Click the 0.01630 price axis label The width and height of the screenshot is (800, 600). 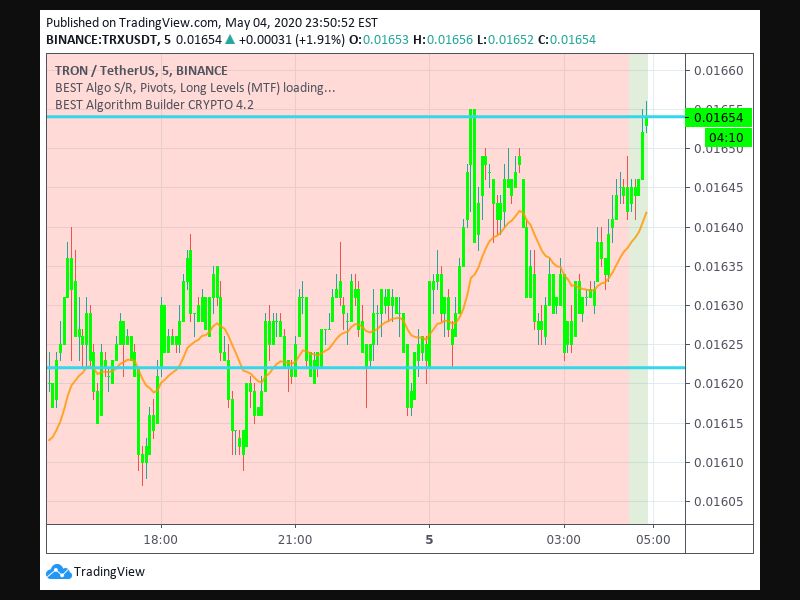coord(718,306)
